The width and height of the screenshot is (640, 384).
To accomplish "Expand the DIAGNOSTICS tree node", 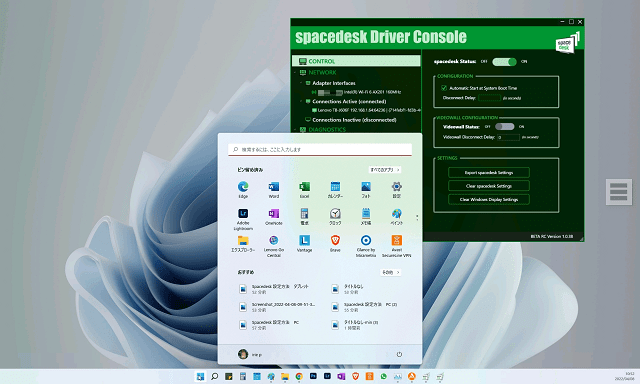I will (x=295, y=129).
